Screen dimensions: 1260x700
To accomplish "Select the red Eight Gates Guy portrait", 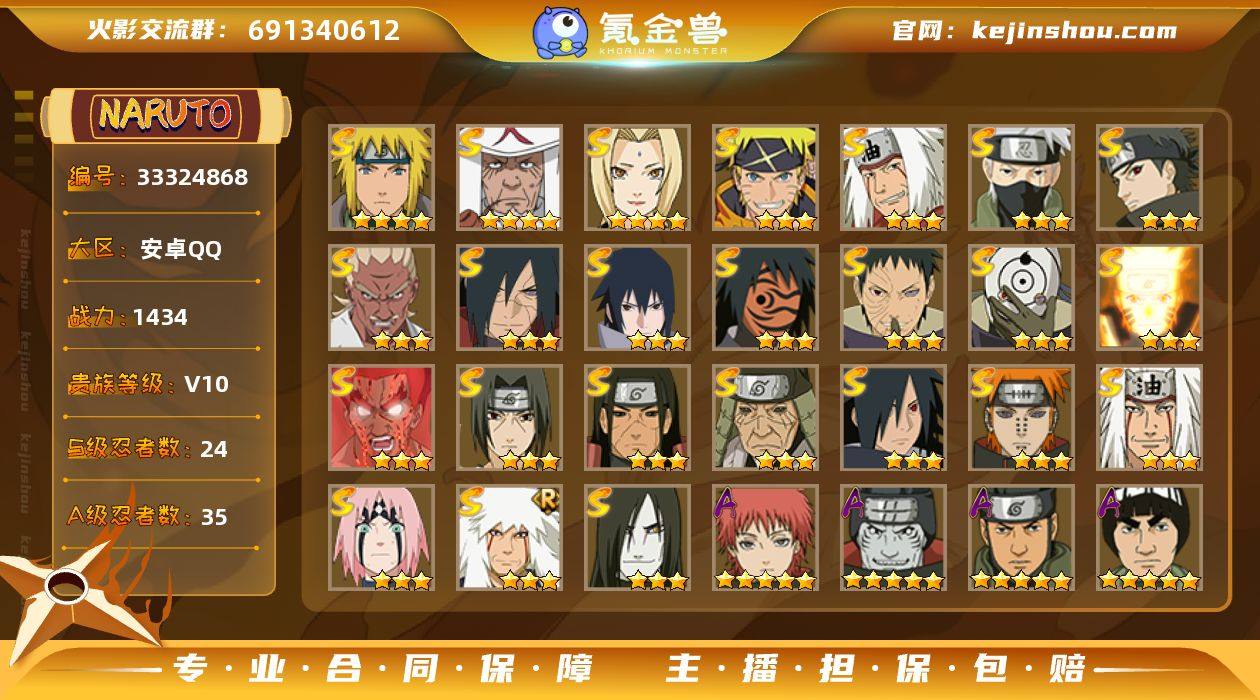I will click(381, 418).
